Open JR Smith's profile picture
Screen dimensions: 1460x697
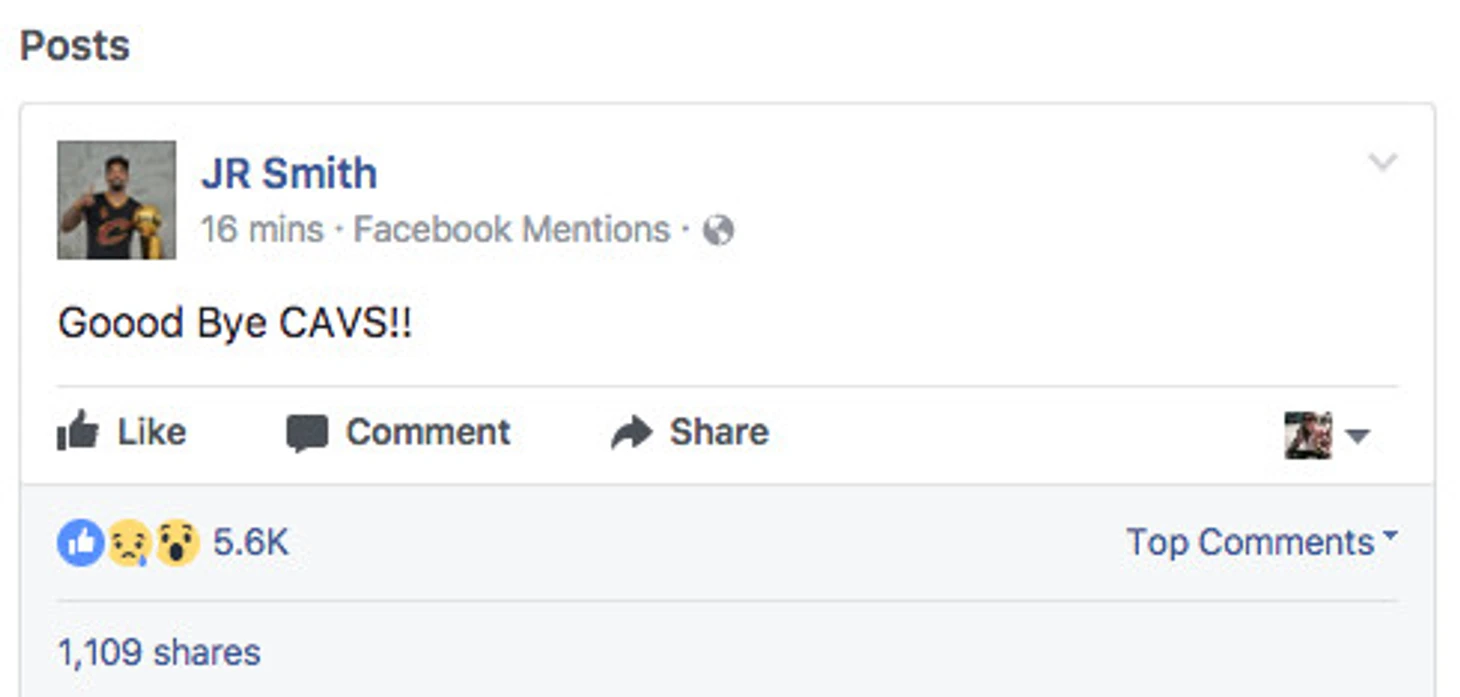coord(116,200)
